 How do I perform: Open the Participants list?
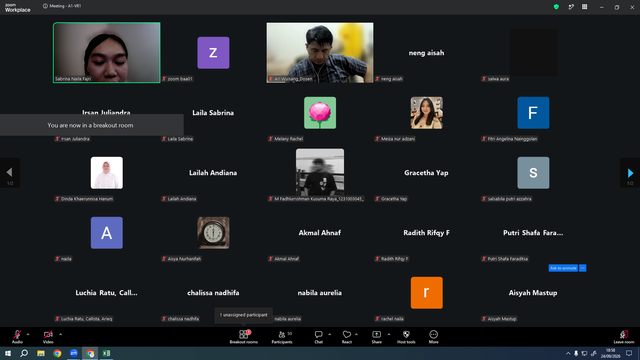tap(282, 337)
